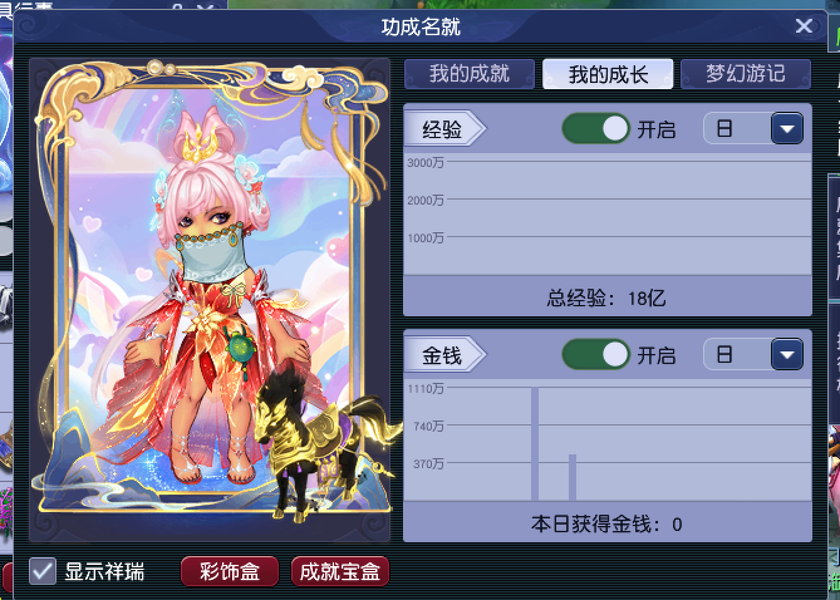
Task: Click the 金钱 arrow label
Action: coord(444,355)
